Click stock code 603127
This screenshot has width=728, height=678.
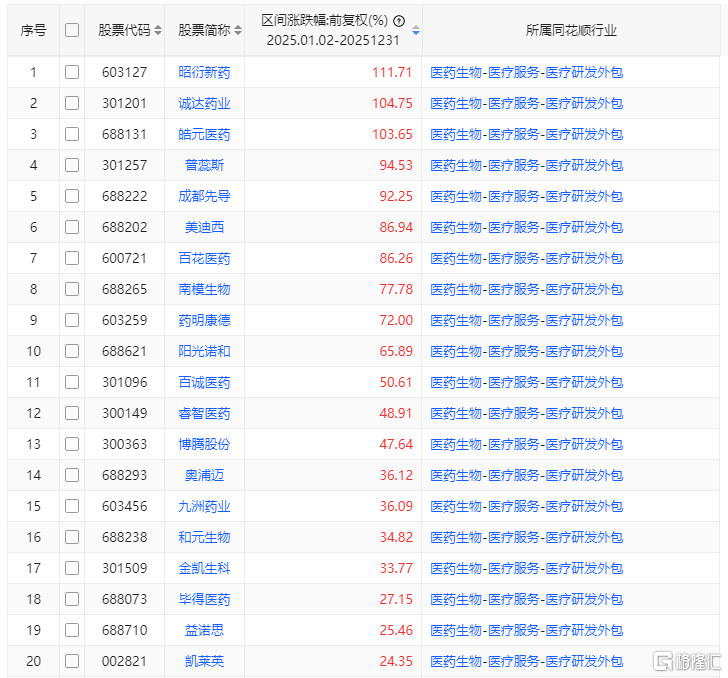click(124, 72)
